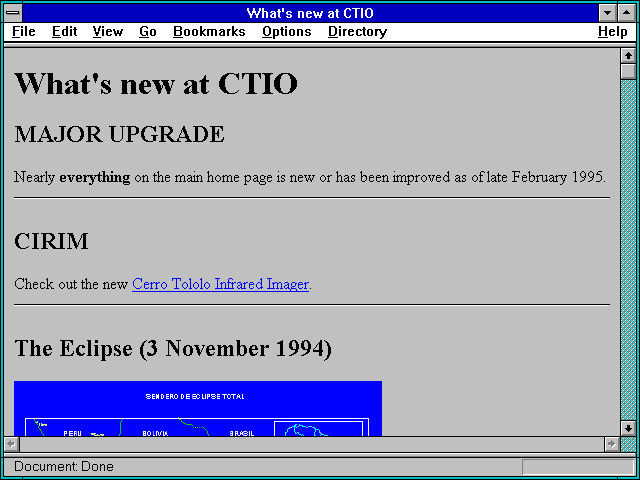Click the status bar progress indicator box
This screenshot has width=640, height=480.
[x=578, y=467]
